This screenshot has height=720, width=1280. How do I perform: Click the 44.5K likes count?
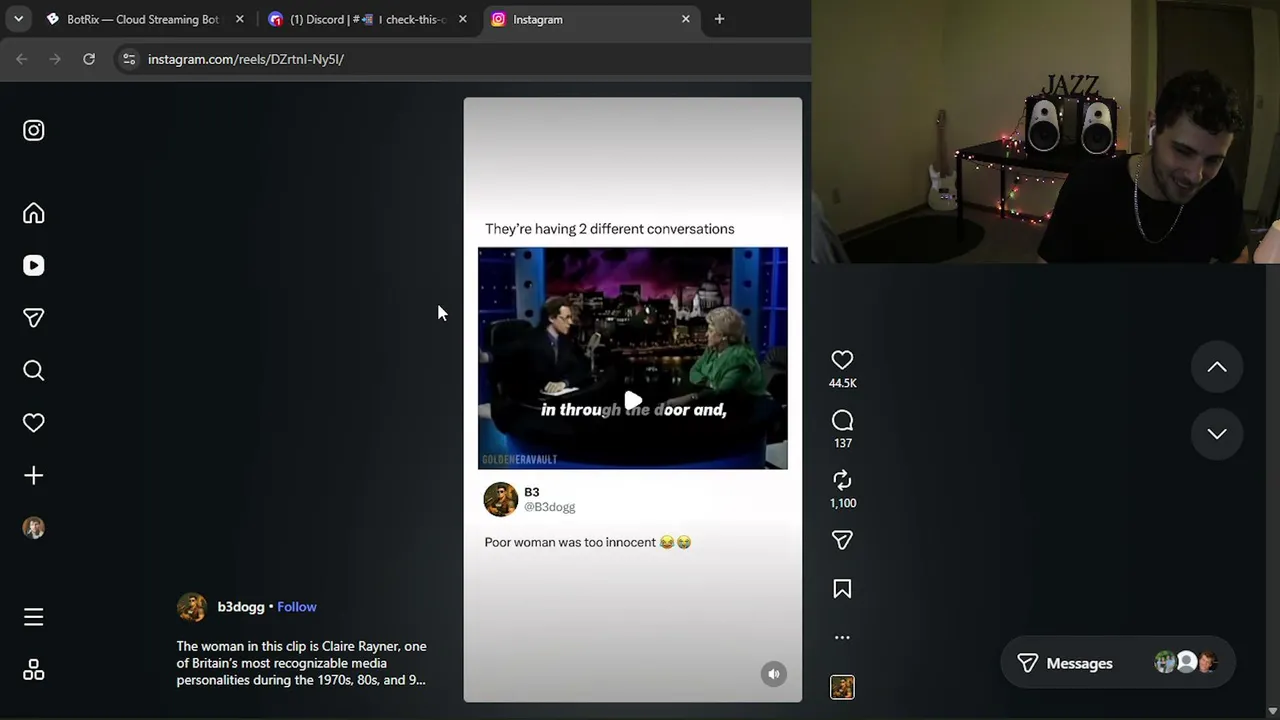tap(842, 383)
